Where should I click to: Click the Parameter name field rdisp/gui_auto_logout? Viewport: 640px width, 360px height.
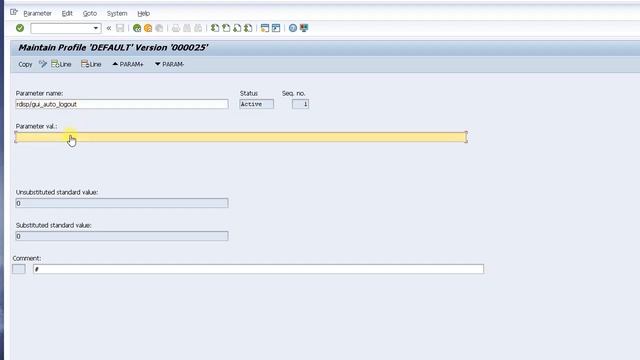coord(122,104)
